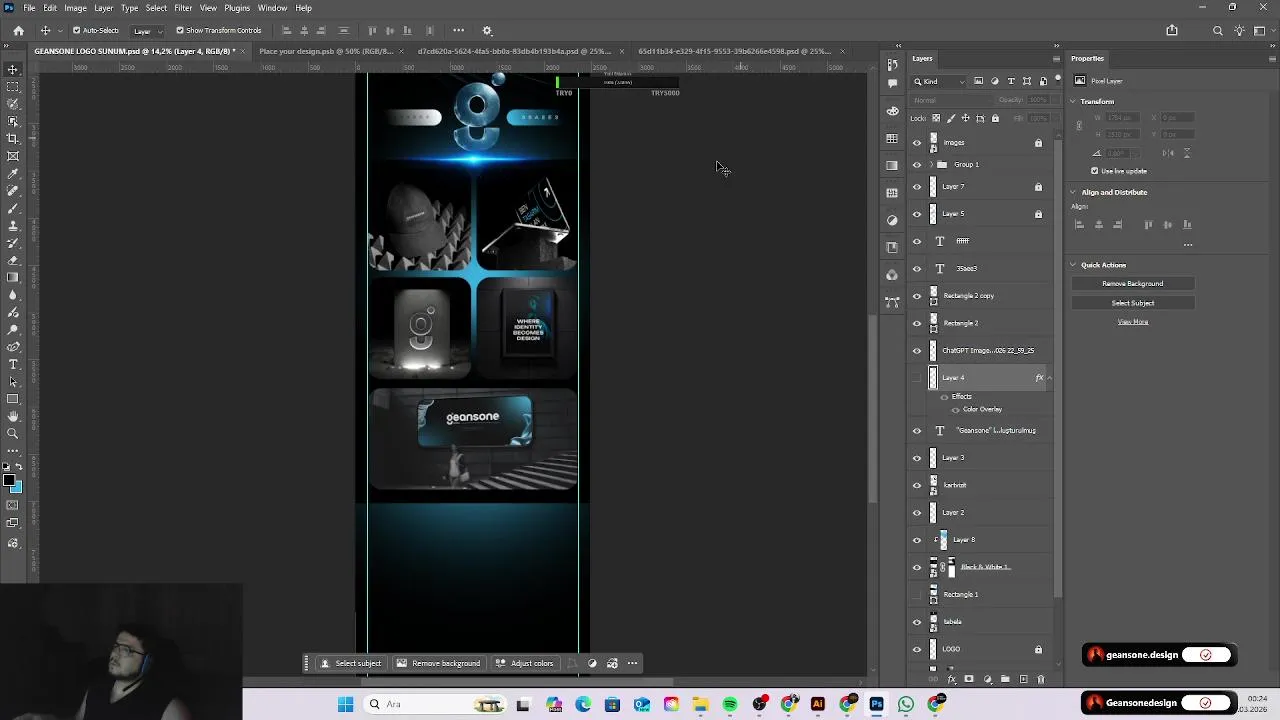This screenshot has height=720, width=1280.
Task: Open the Swatches collapsed panel icon
Action: (892, 138)
